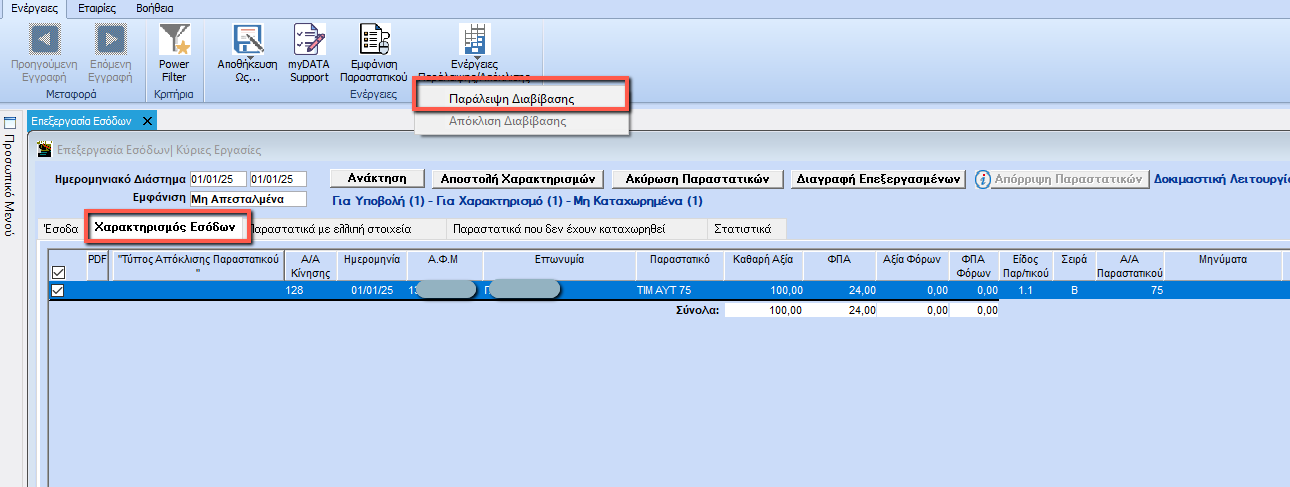The height and width of the screenshot is (487, 1290).
Task: Toggle the select-all checkbox in grid header
Action: [58, 272]
